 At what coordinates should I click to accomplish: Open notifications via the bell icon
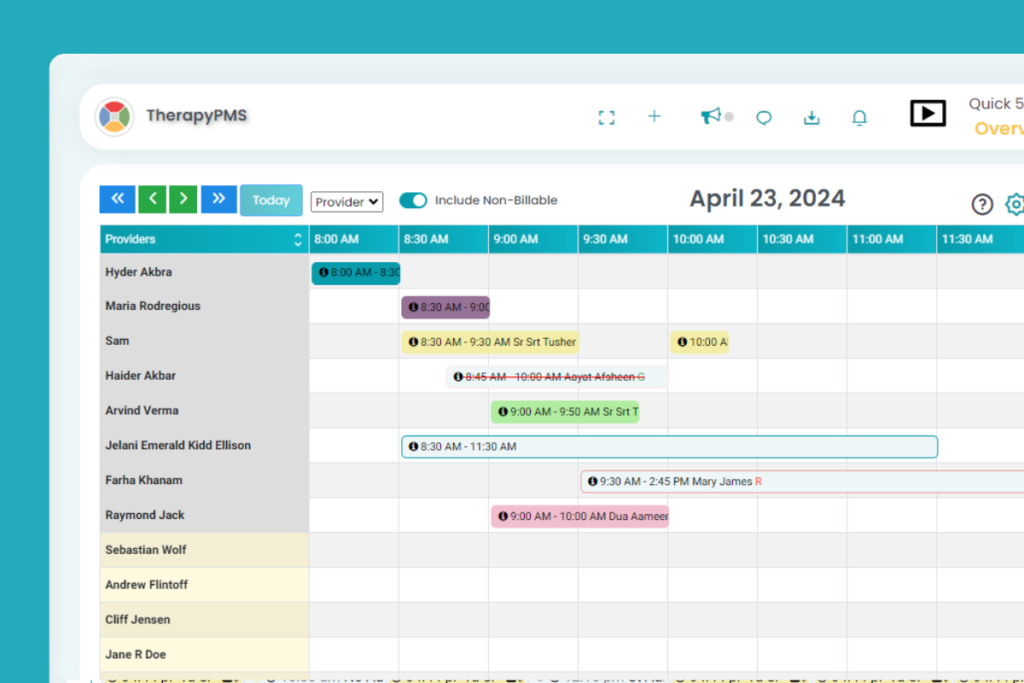pyautogui.click(x=859, y=117)
